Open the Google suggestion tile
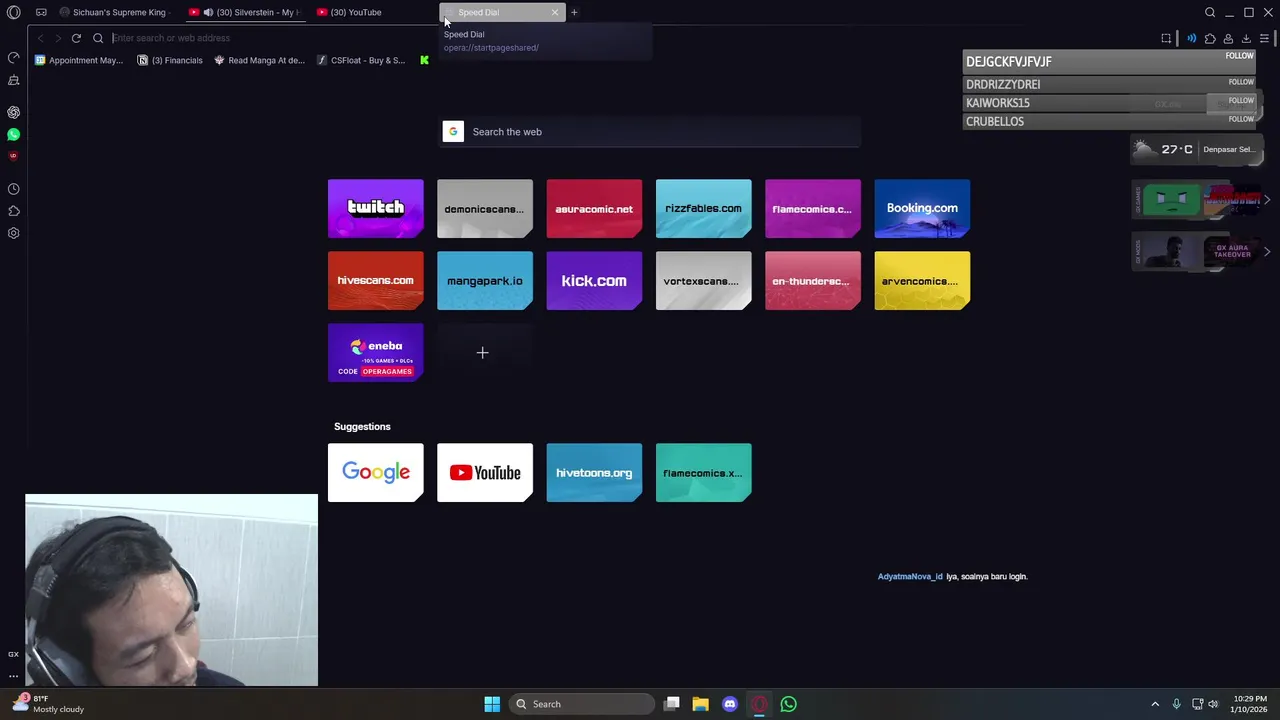The image size is (1280, 720). click(376, 473)
